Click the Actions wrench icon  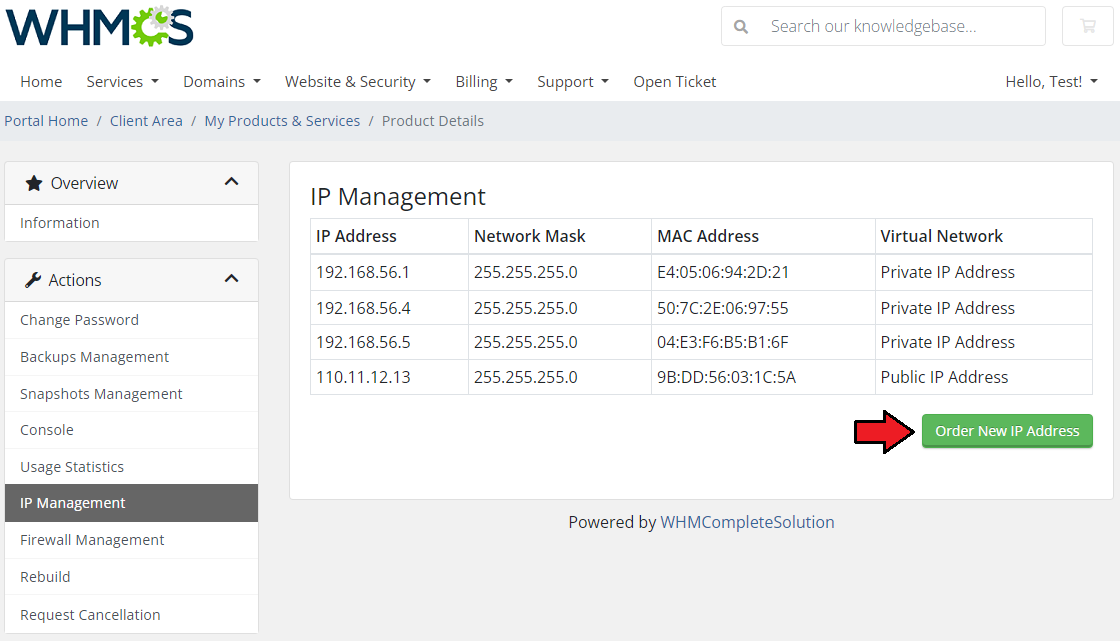click(33, 280)
